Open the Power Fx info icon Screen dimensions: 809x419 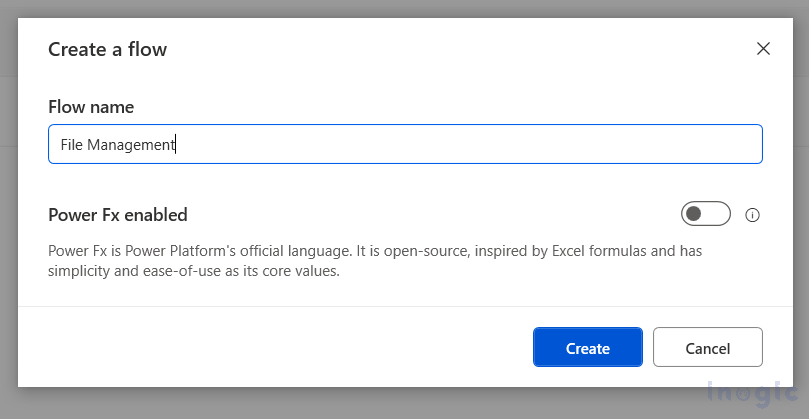click(752, 215)
